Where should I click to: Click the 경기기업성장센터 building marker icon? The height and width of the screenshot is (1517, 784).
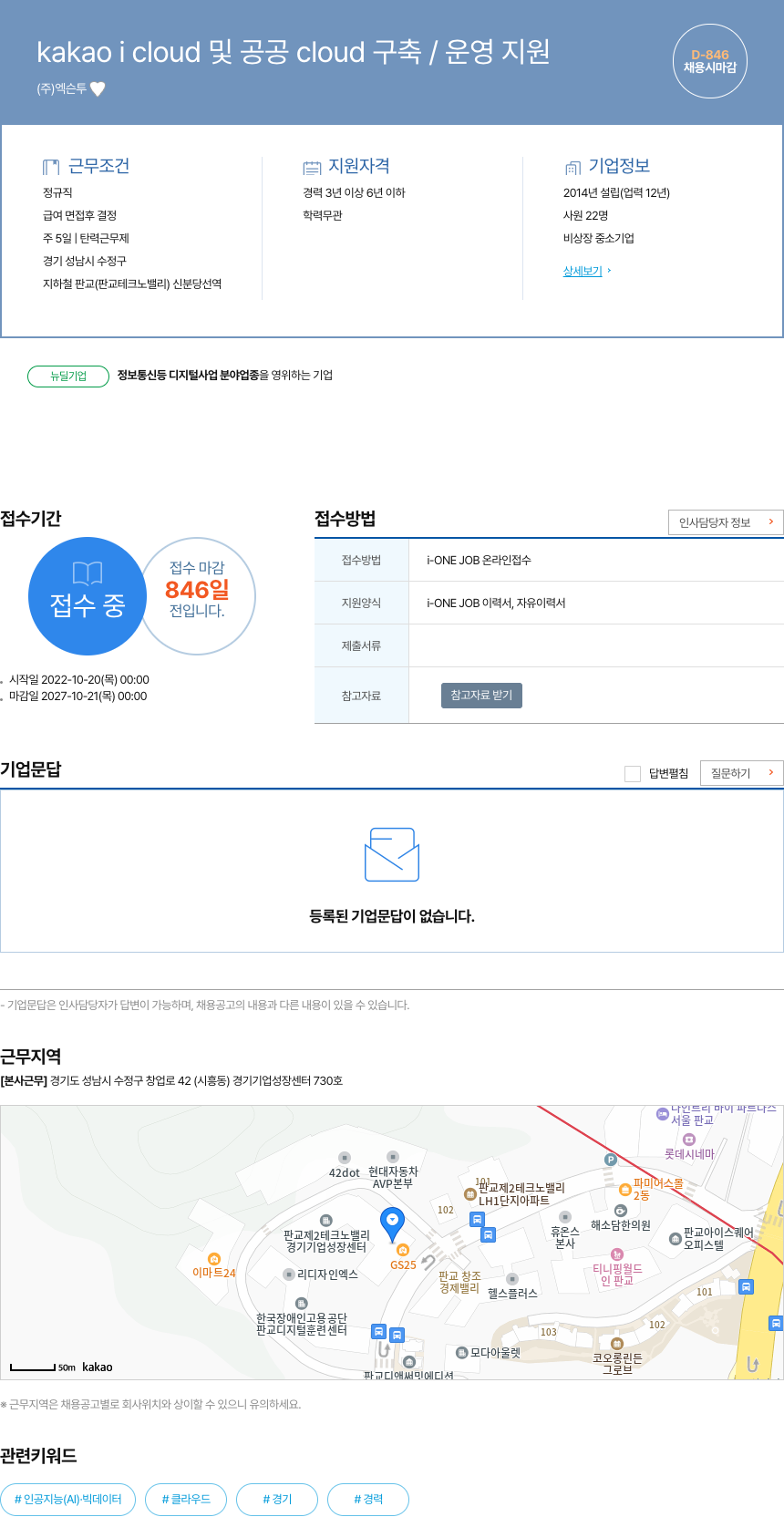[x=326, y=1221]
